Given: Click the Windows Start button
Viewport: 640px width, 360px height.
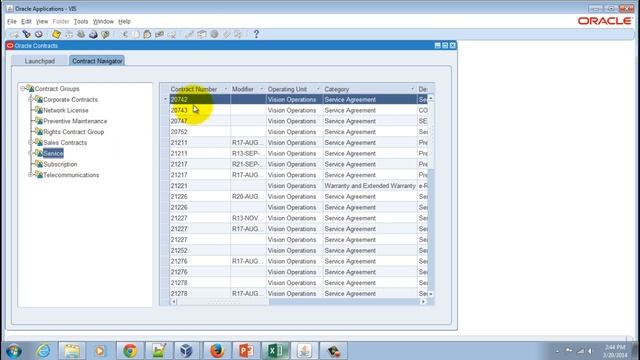Looking at the screenshot, I should click(x=14, y=351).
